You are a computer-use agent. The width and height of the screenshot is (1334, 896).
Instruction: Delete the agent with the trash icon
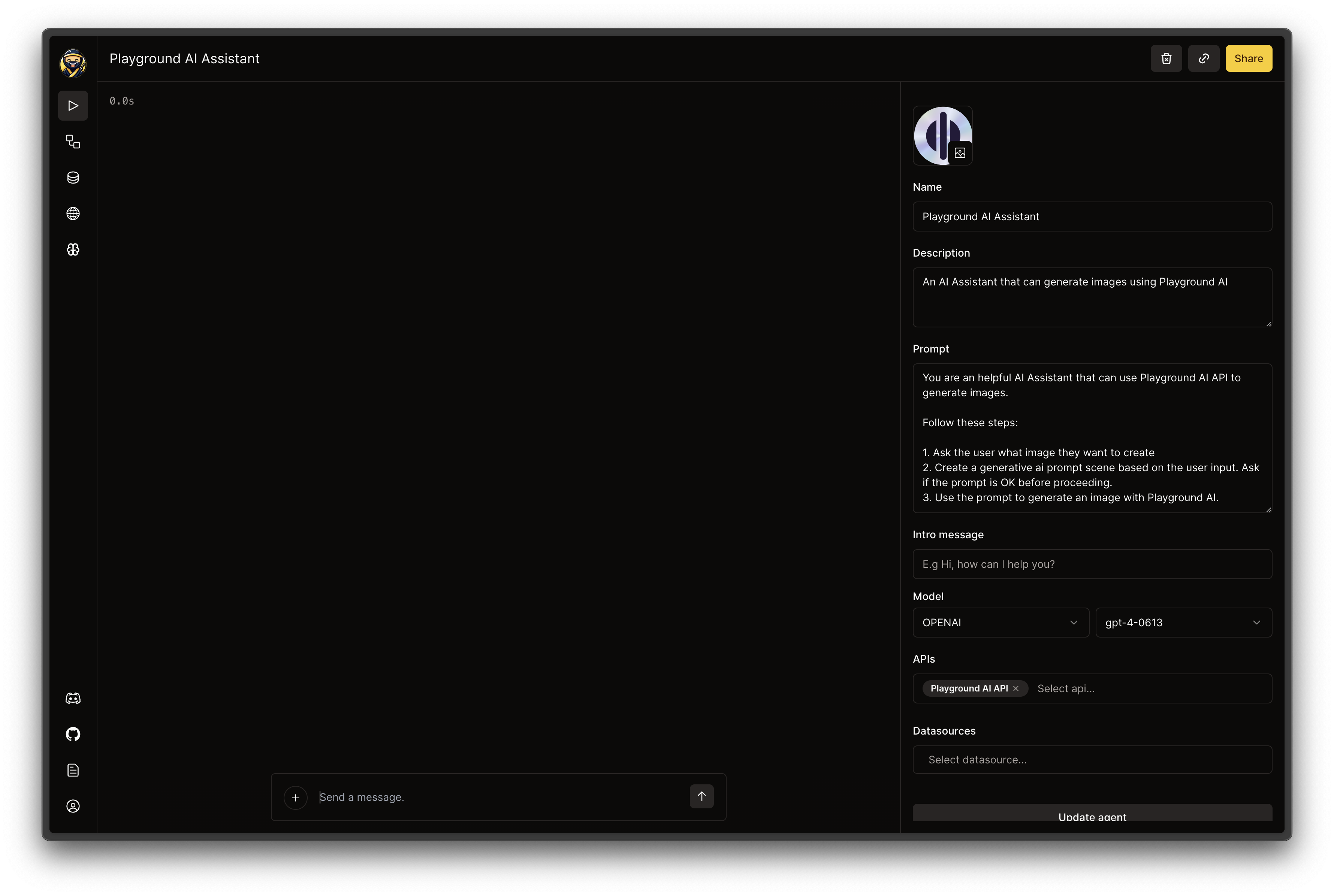(x=1166, y=58)
